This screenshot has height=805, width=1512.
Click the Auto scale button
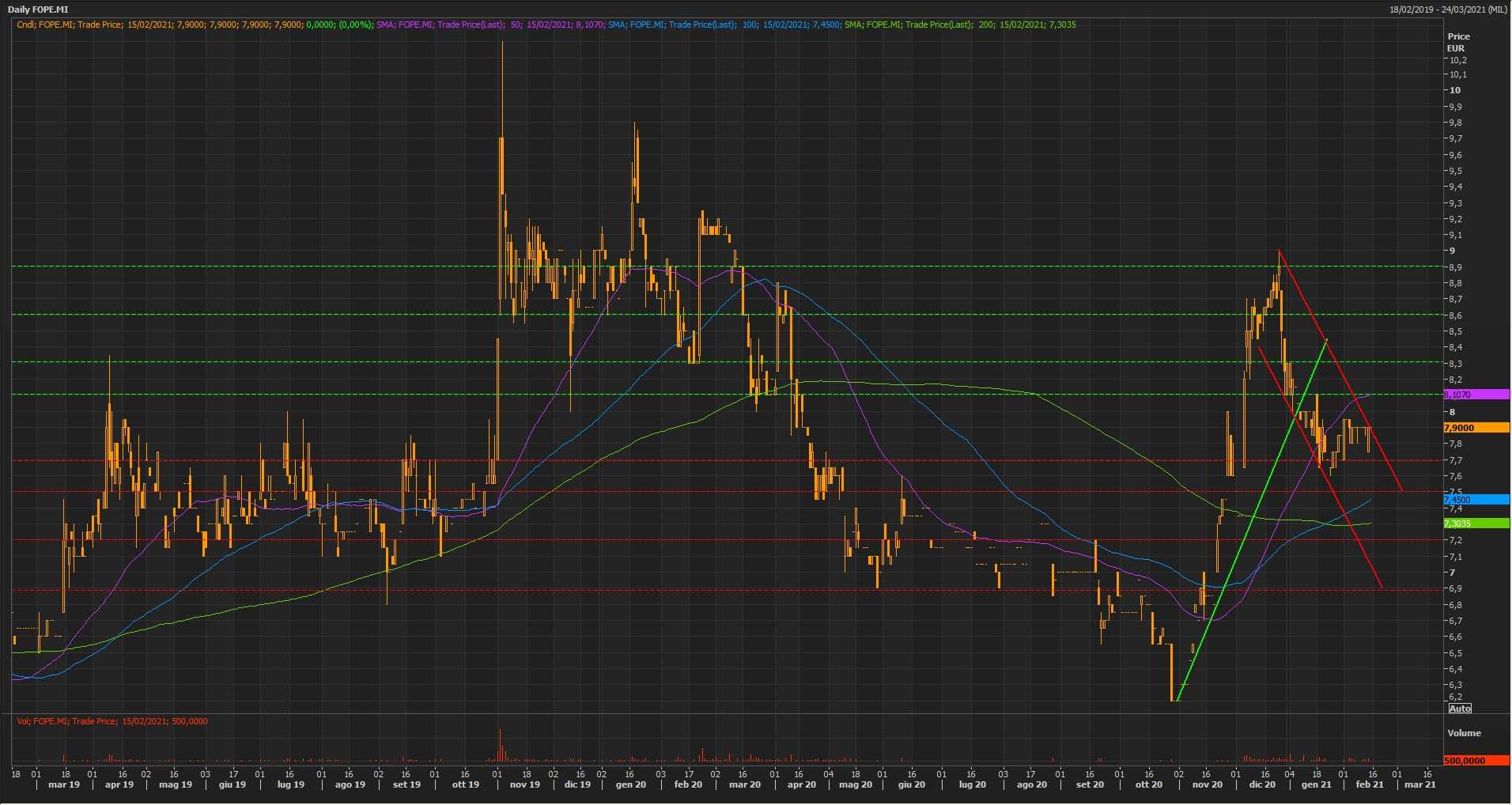click(1460, 709)
